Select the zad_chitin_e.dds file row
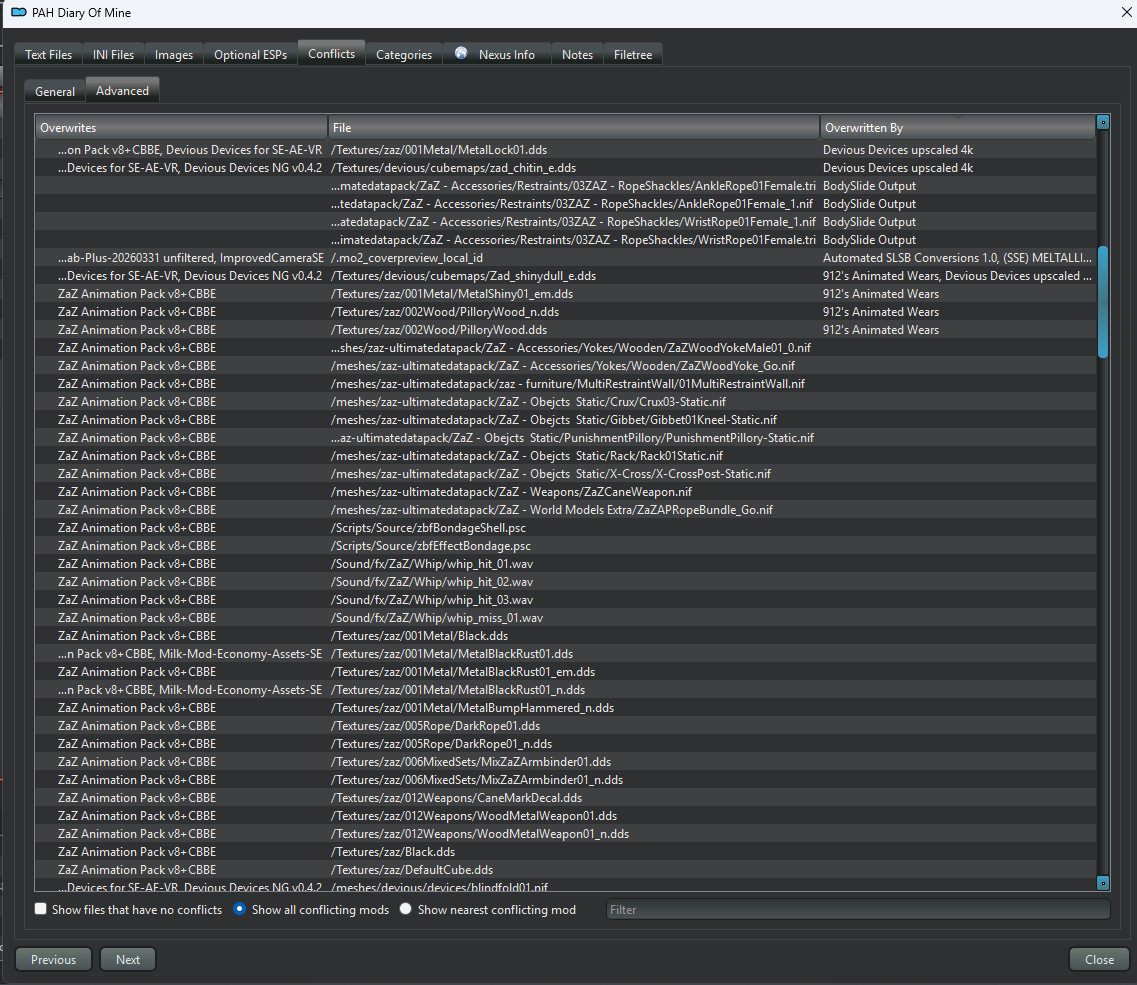Viewport: 1137px width, 985px height. [x=566, y=168]
